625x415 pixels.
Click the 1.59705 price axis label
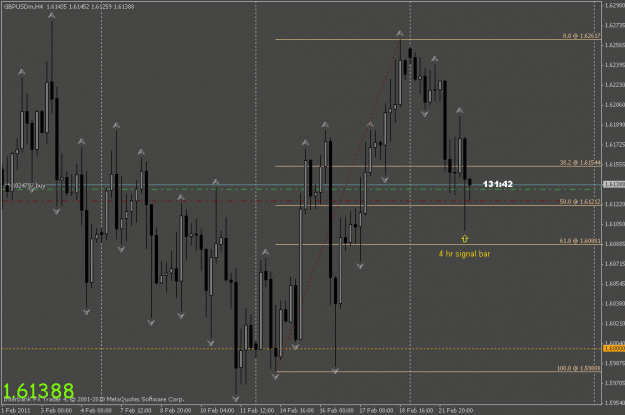[x=615, y=383]
